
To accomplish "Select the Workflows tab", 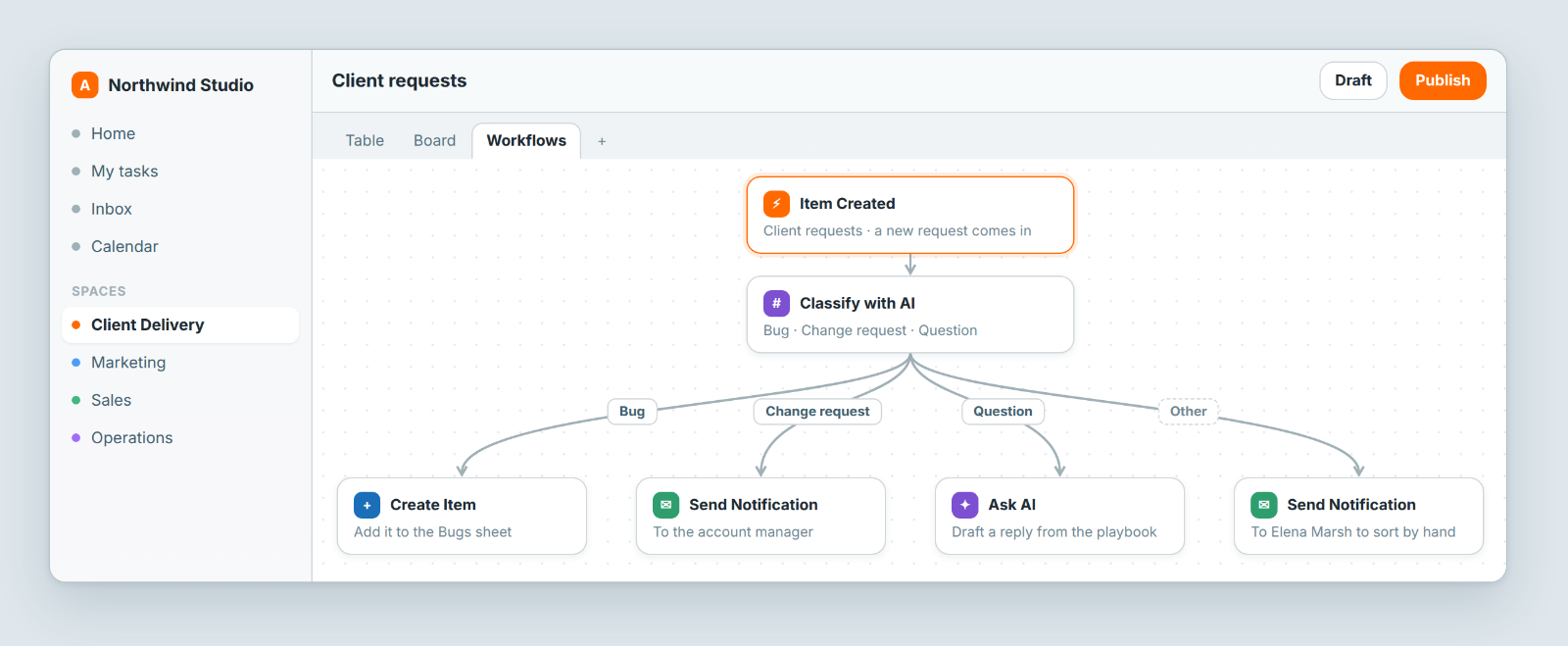I will pyautogui.click(x=526, y=141).
